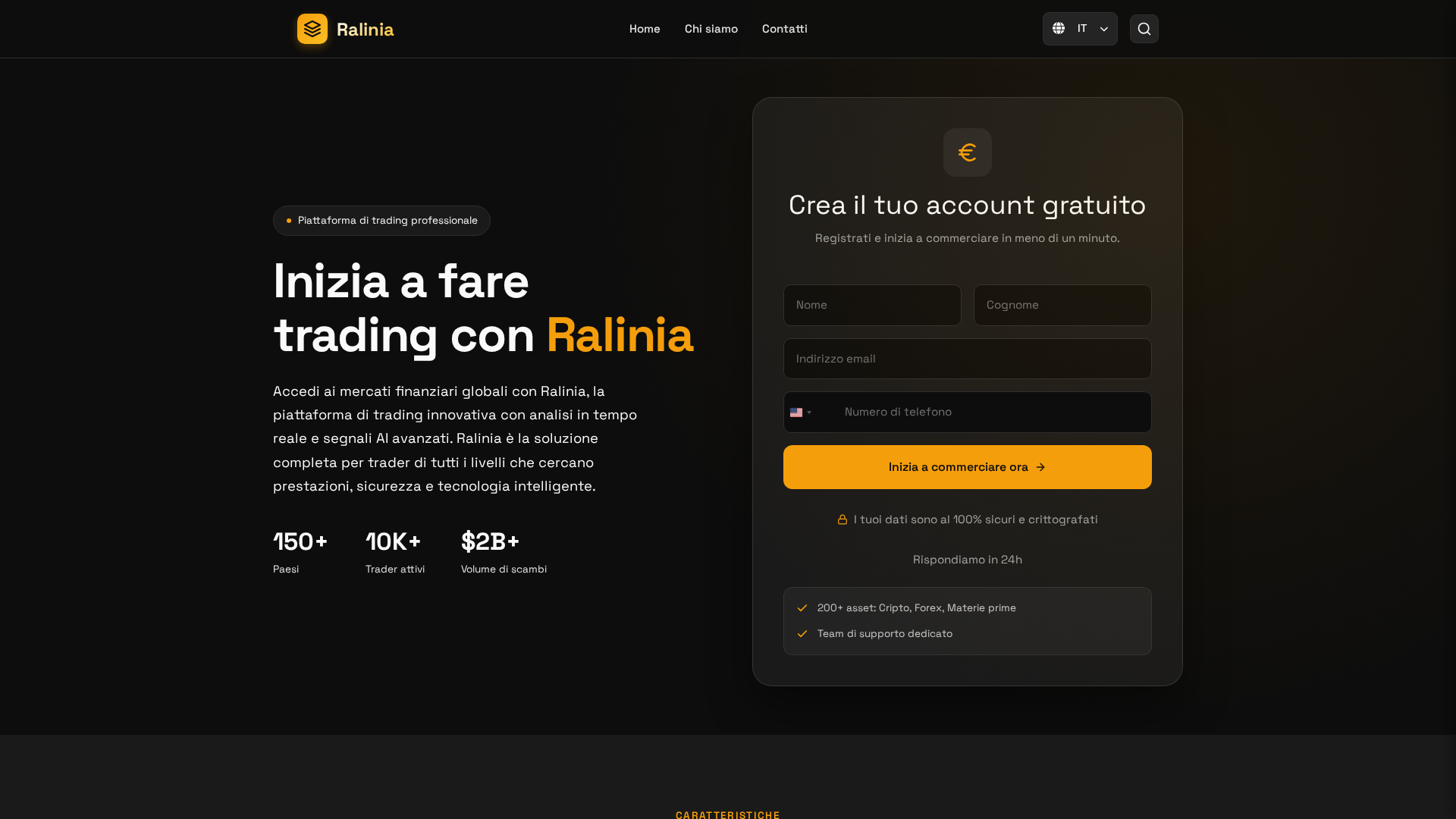1456x819 pixels.
Task: Click the chevron next to IT
Action: tap(1103, 29)
